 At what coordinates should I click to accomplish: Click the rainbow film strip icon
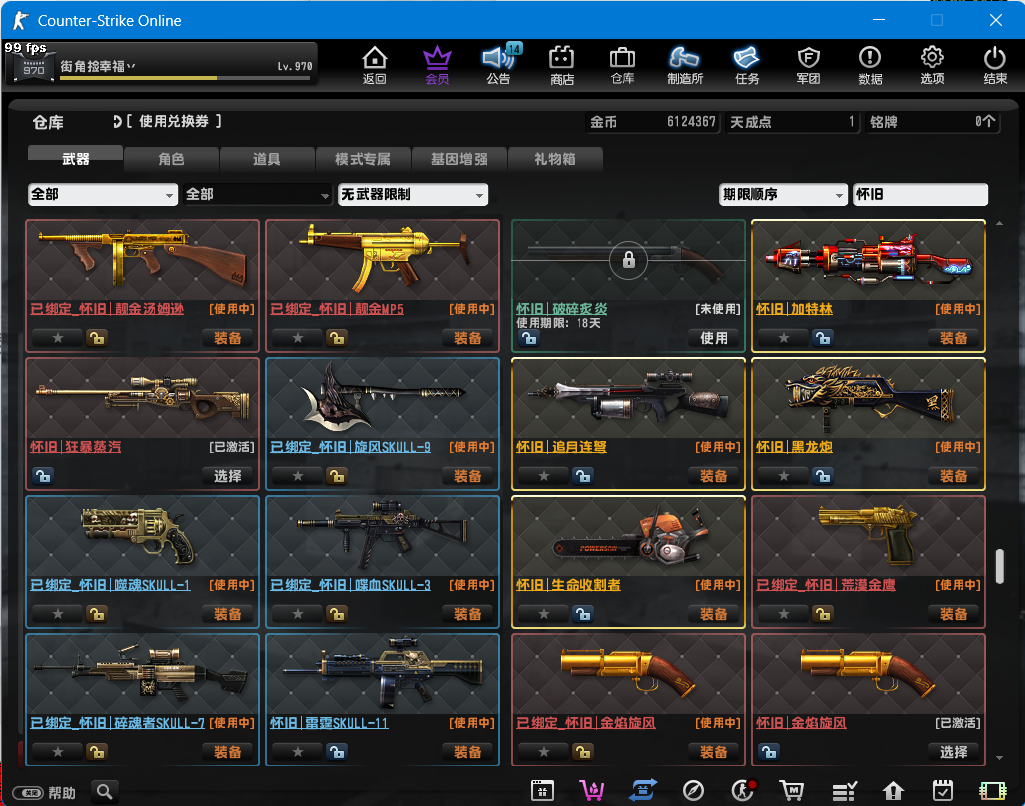tap(992, 790)
